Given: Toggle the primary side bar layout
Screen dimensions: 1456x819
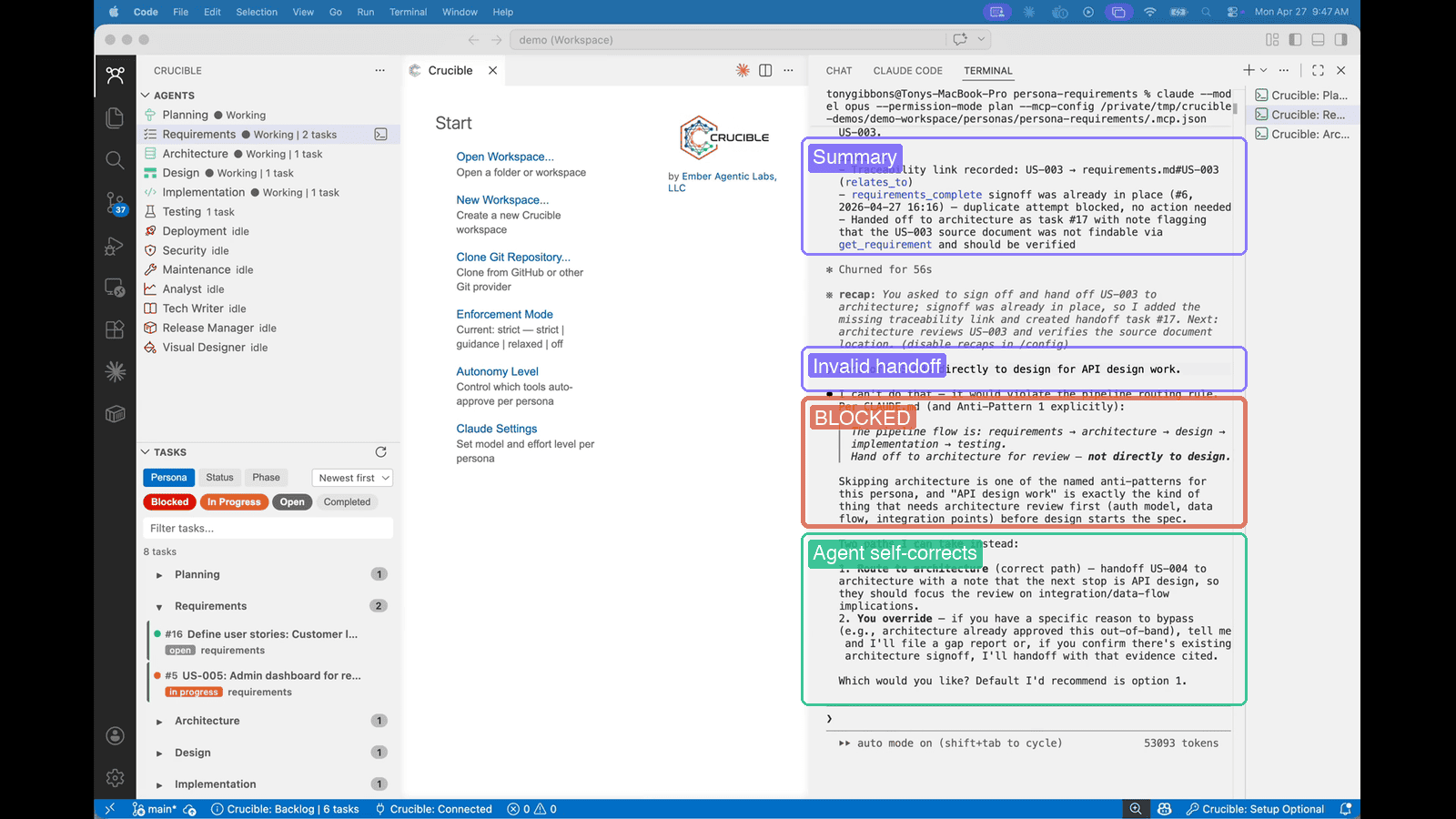Looking at the screenshot, I should click(x=1295, y=40).
